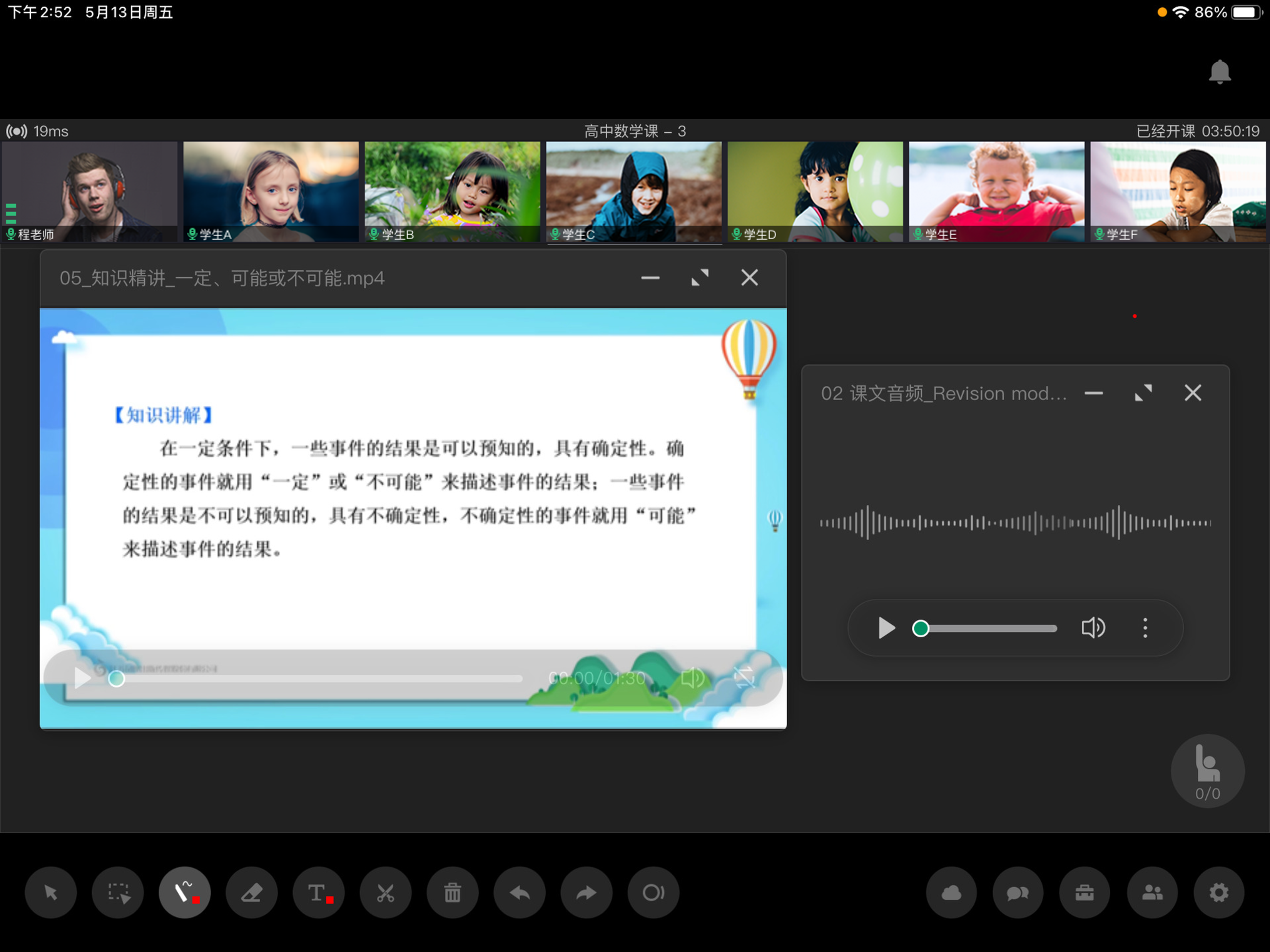Viewport: 1270px width, 952px height.
Task: Tap the clock 下午2:52
Action: coord(40,12)
